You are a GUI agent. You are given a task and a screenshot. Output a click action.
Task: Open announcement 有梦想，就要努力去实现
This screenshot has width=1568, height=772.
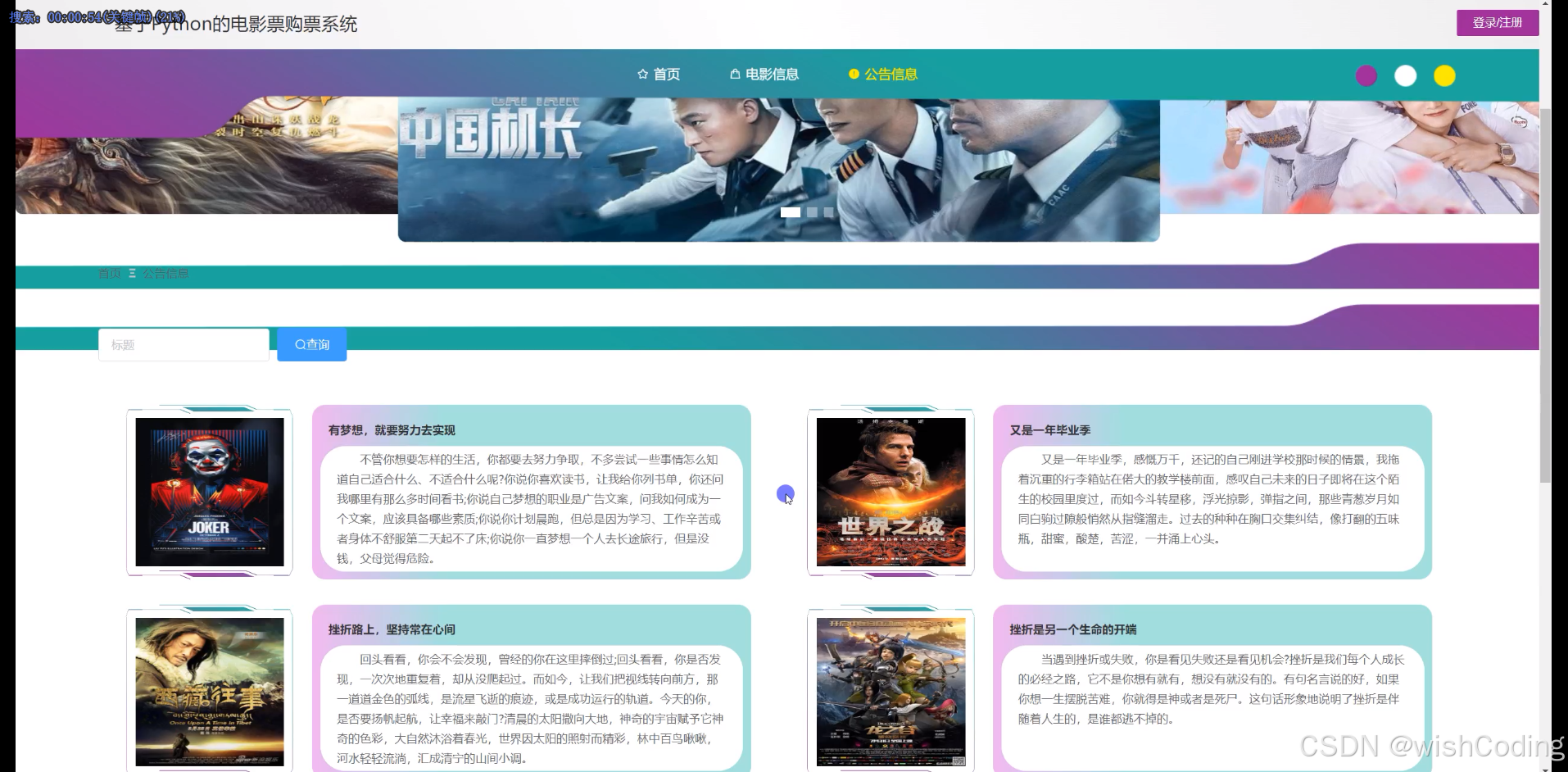(392, 430)
